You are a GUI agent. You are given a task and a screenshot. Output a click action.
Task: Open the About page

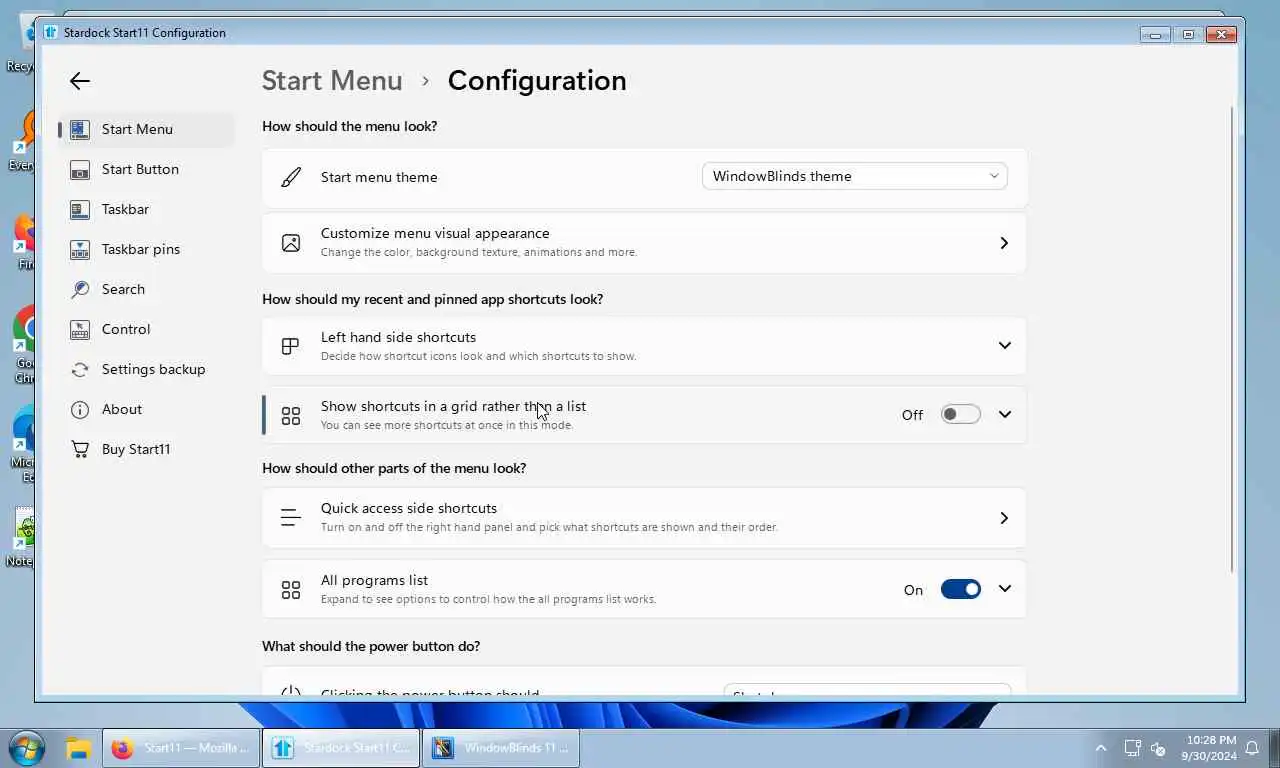147,409
